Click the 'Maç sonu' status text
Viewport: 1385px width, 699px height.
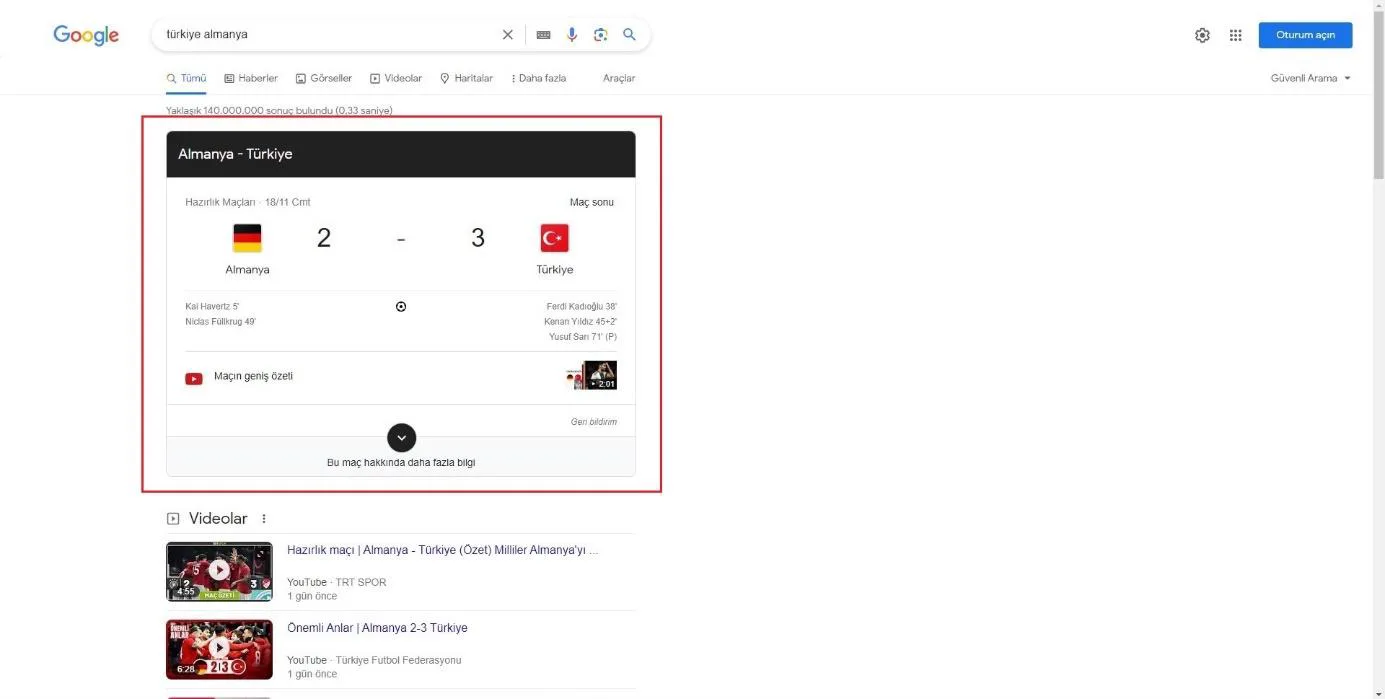click(592, 202)
